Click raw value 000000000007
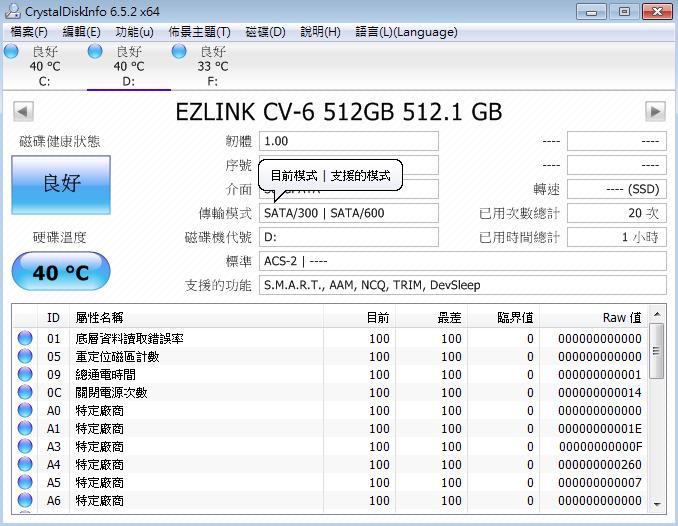This screenshot has width=678, height=526. point(600,482)
